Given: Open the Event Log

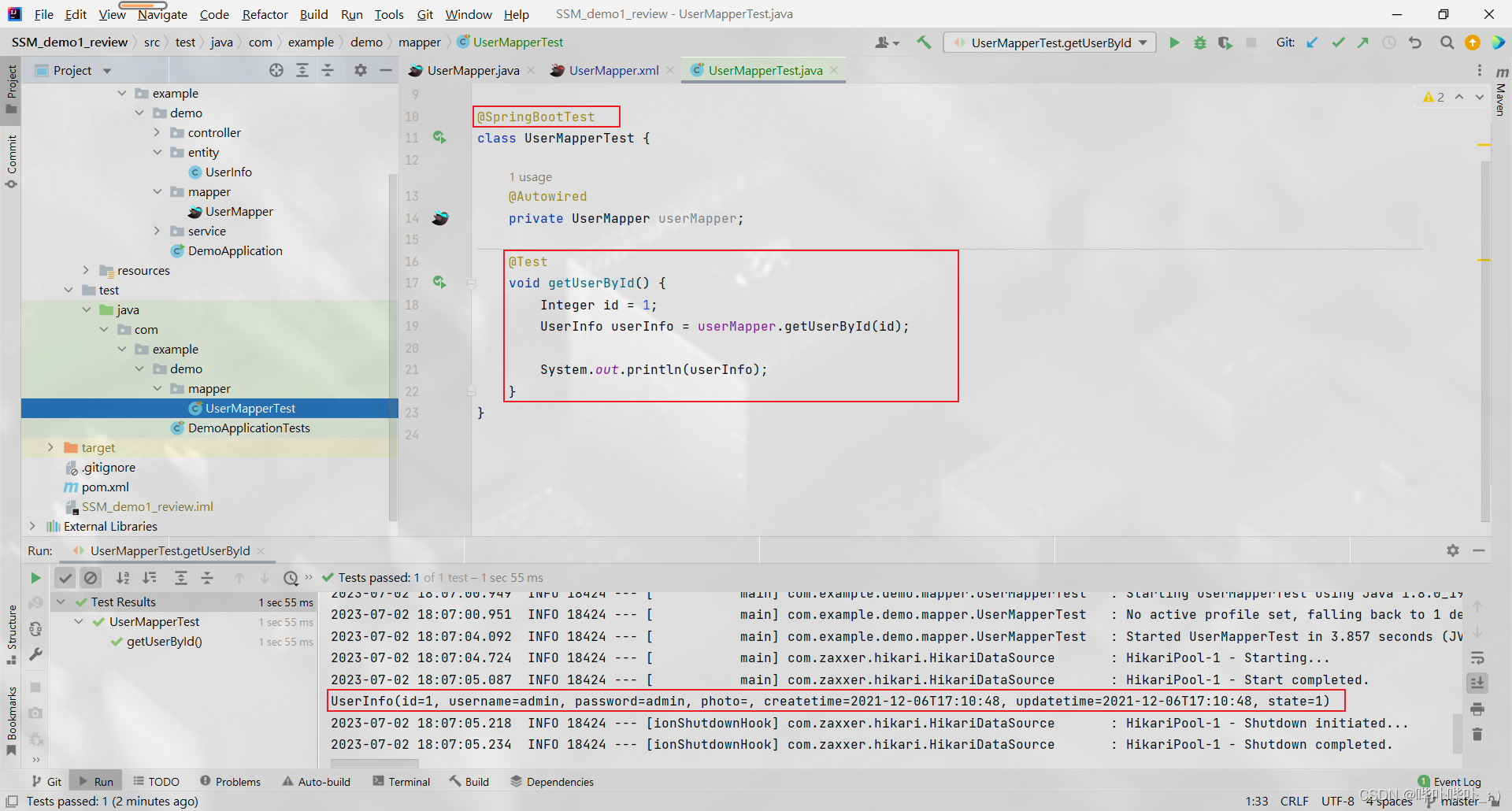Looking at the screenshot, I should click(x=1449, y=782).
